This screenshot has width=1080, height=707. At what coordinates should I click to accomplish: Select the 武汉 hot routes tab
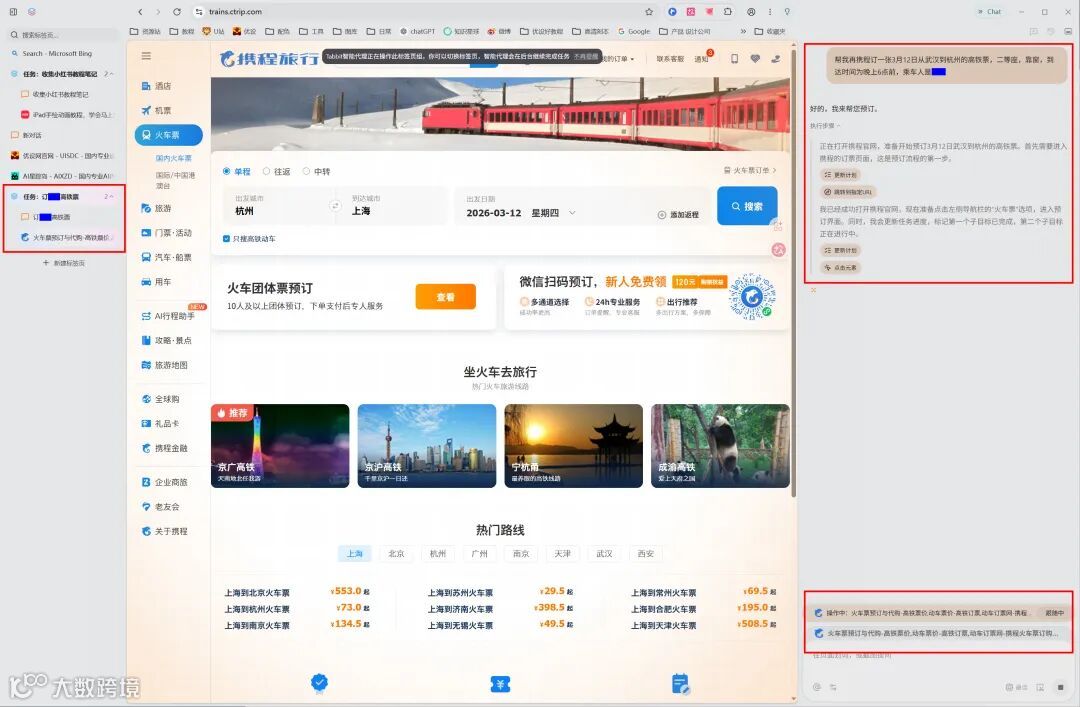point(604,554)
